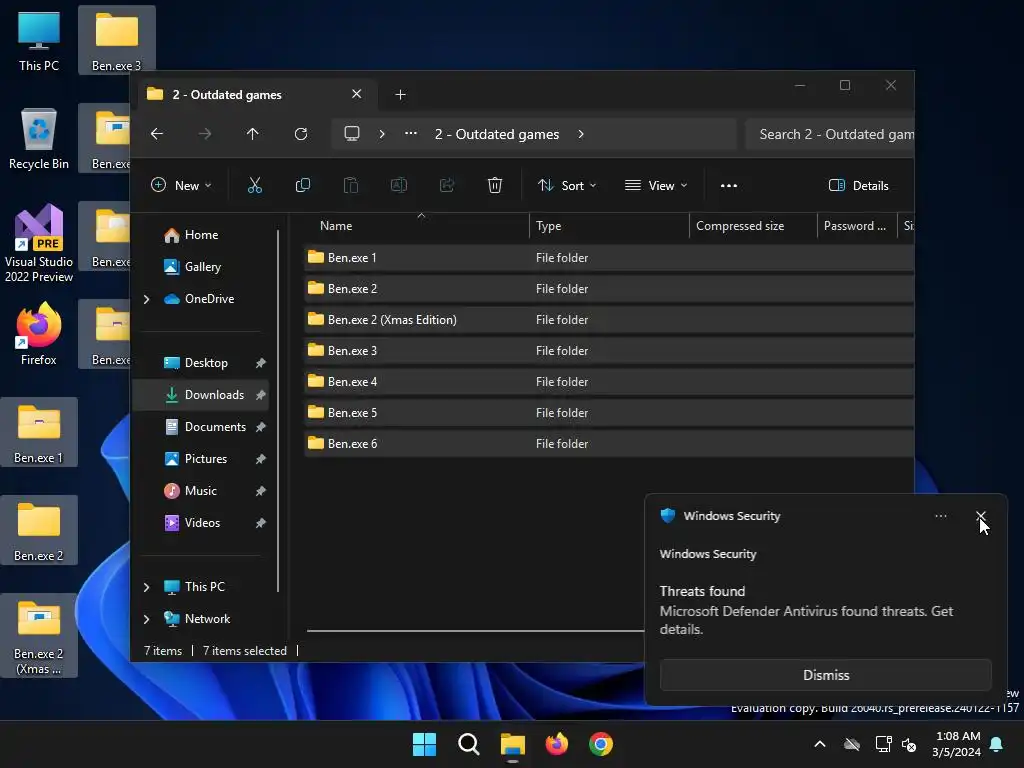Select Visual Studio 2022 Preview shortcut
The height and width of the screenshot is (768, 1024).
tap(39, 244)
